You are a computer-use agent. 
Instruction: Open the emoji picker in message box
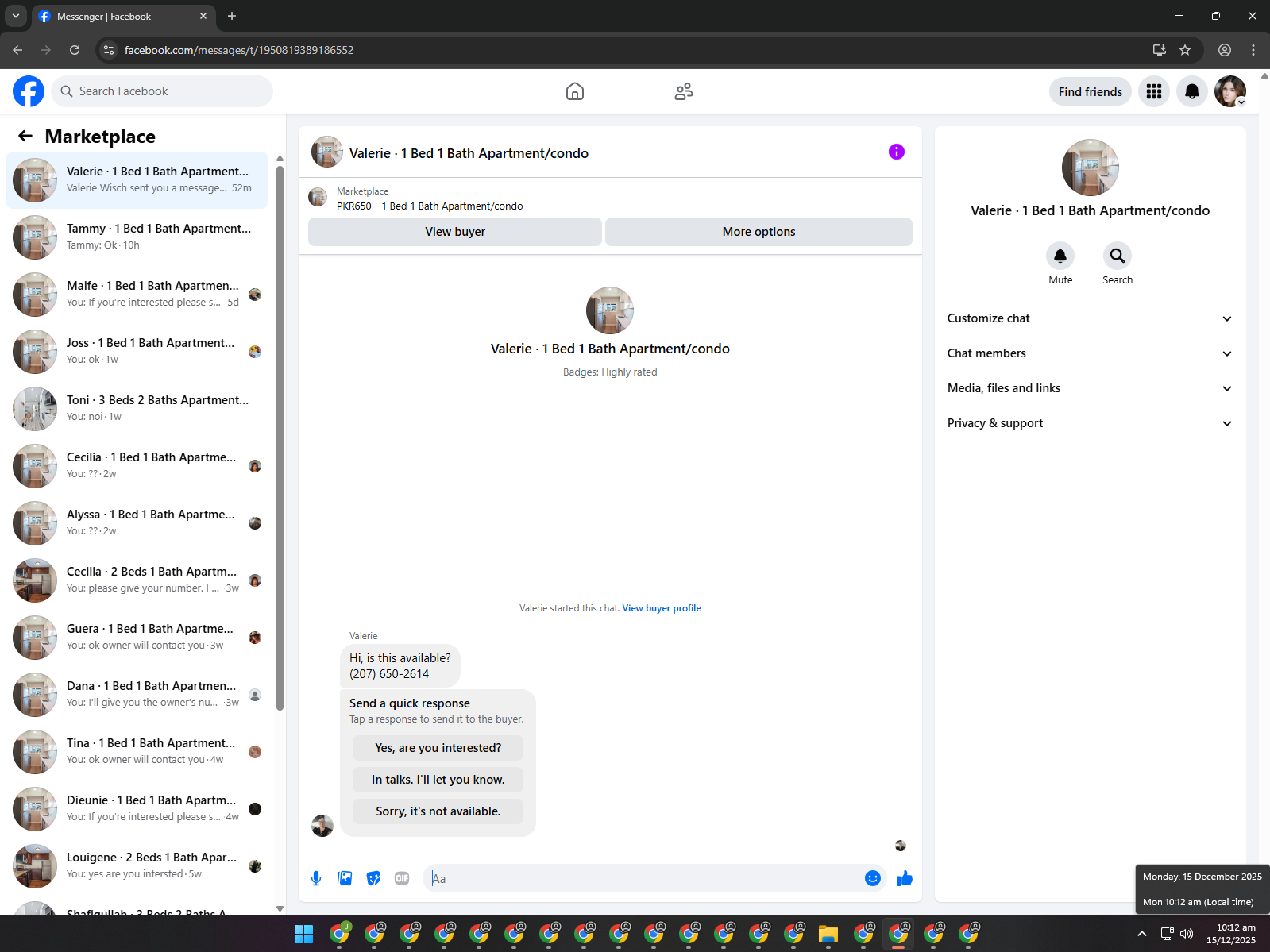click(x=873, y=878)
